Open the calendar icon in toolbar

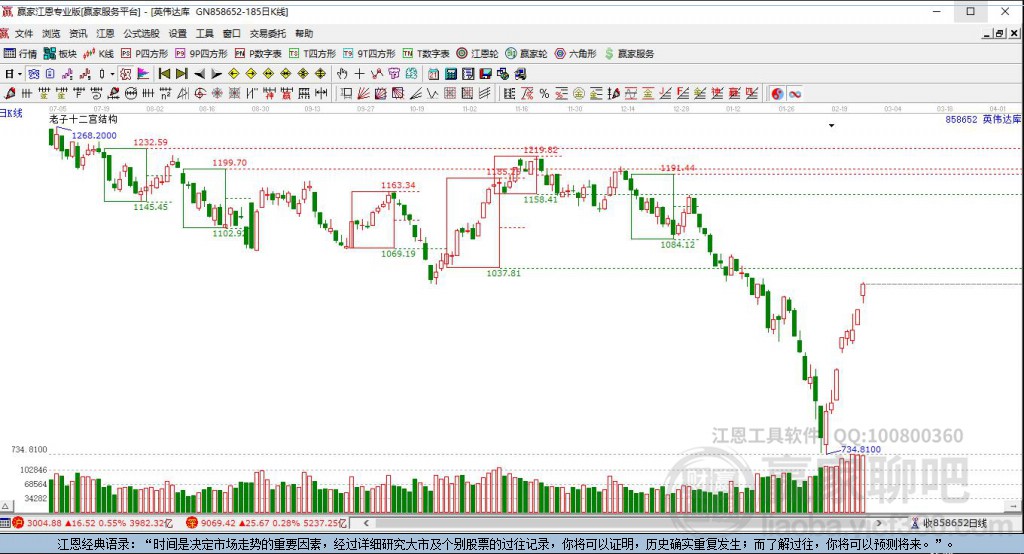tap(433, 74)
